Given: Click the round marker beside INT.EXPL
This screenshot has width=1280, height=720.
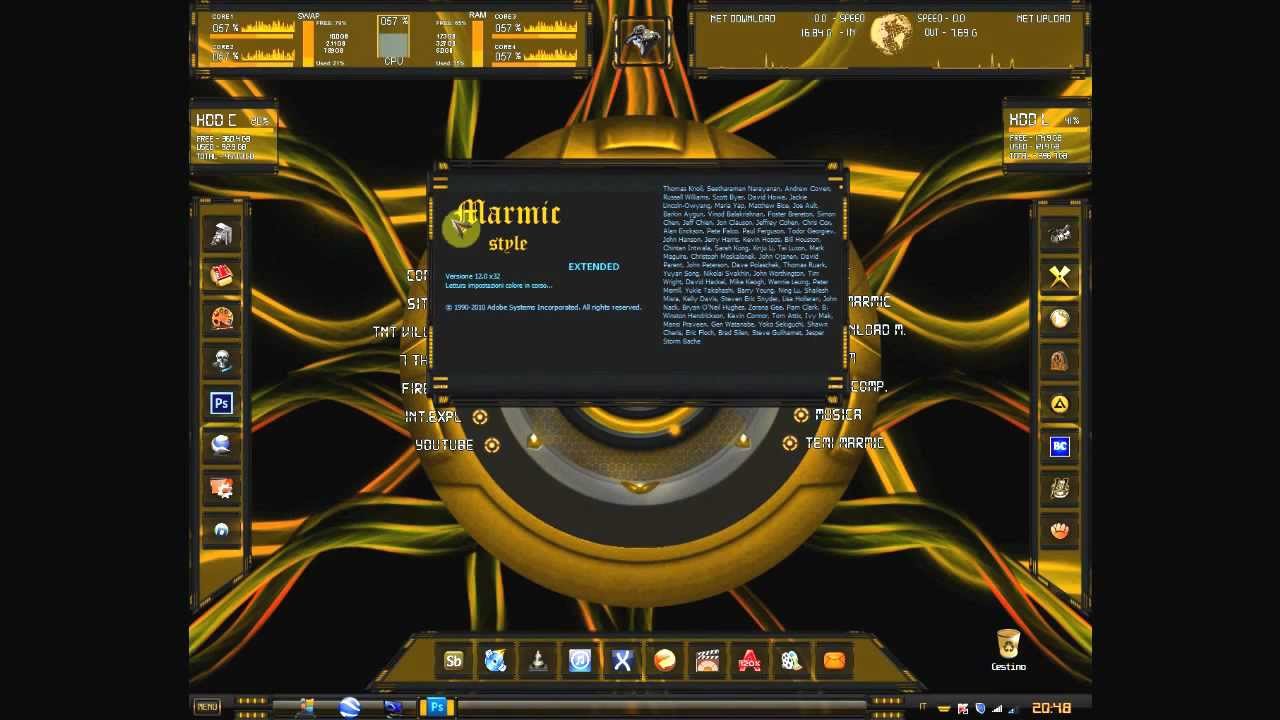Looking at the screenshot, I should coord(480,417).
